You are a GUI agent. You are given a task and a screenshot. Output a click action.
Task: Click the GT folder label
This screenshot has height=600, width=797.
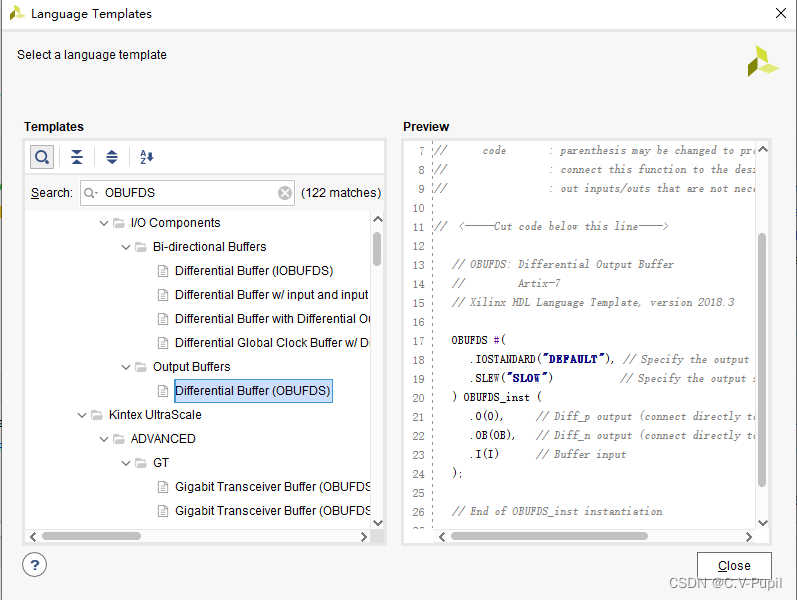tap(161, 463)
